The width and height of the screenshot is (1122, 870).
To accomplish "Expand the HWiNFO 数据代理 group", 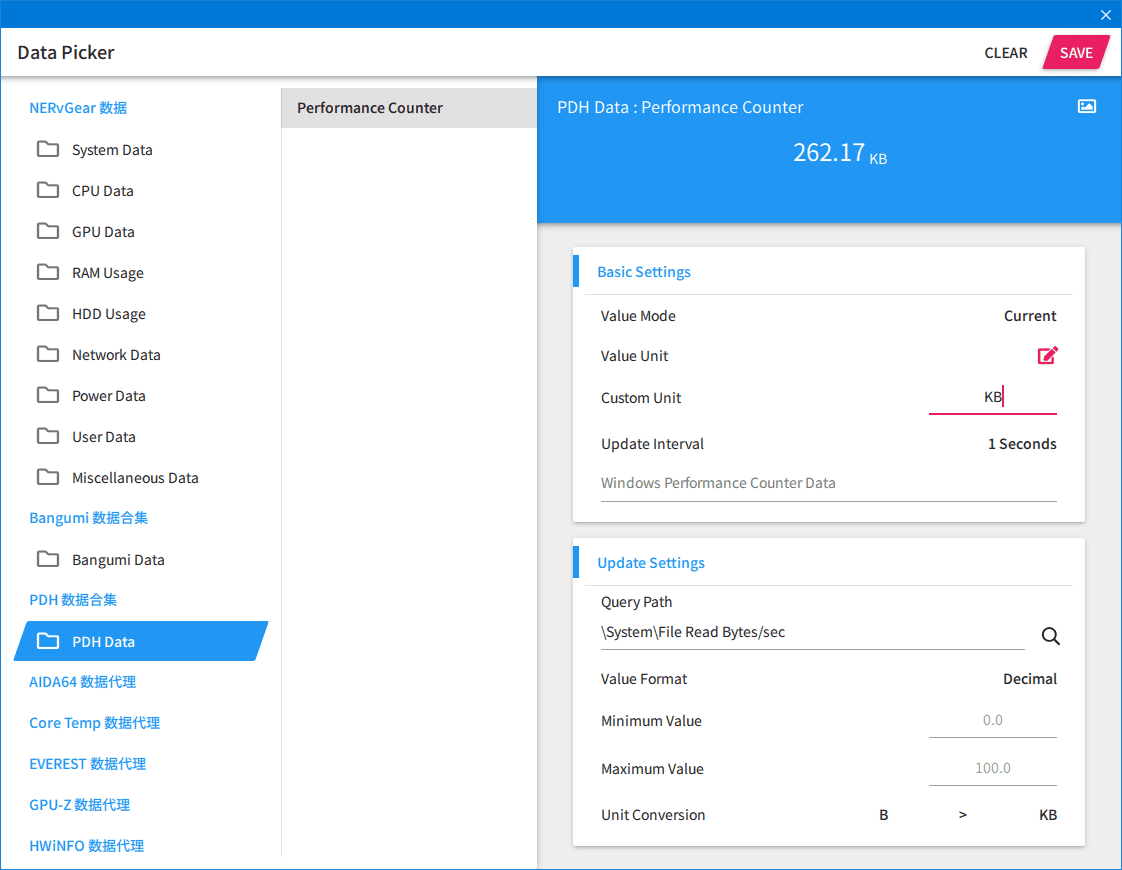I will coord(87,846).
